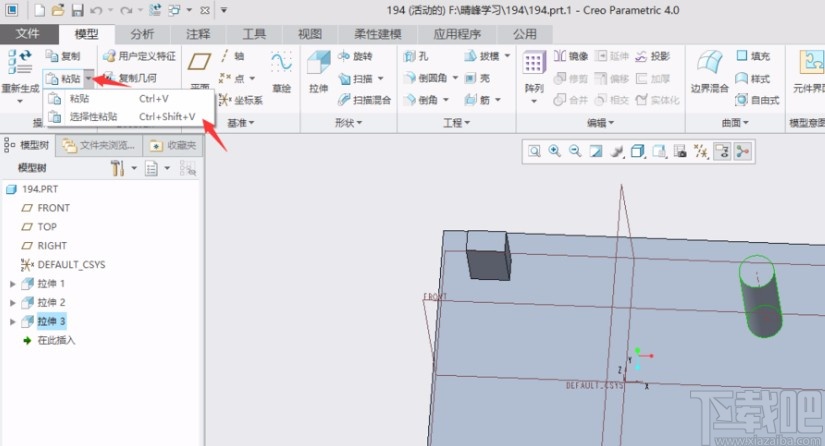The width and height of the screenshot is (825, 446).
Task: Click the Chamfer (倒角) tool
Action: (x=420, y=100)
